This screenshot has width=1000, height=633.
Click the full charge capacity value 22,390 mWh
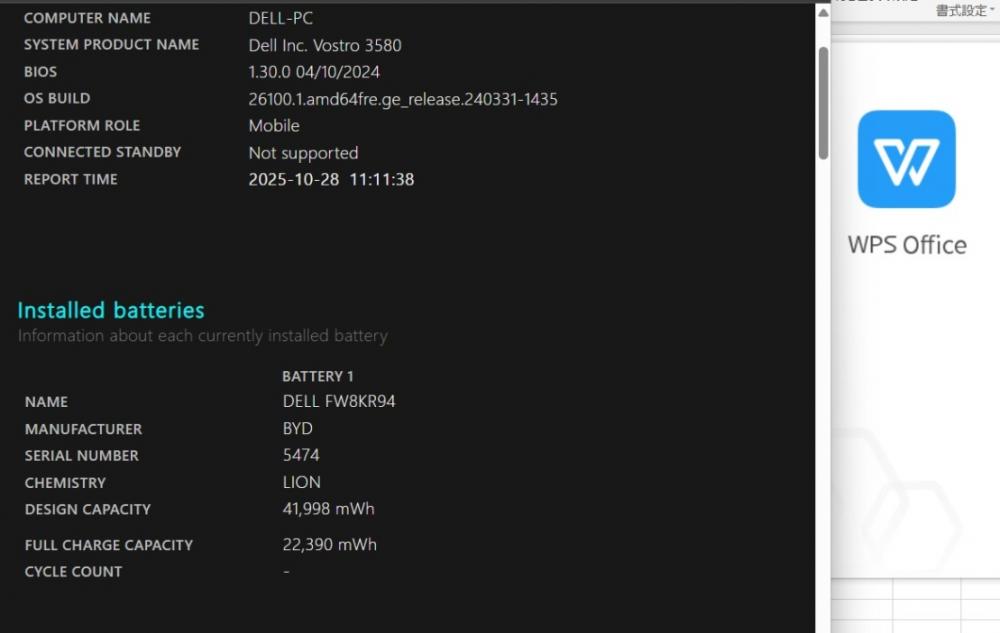tap(329, 545)
